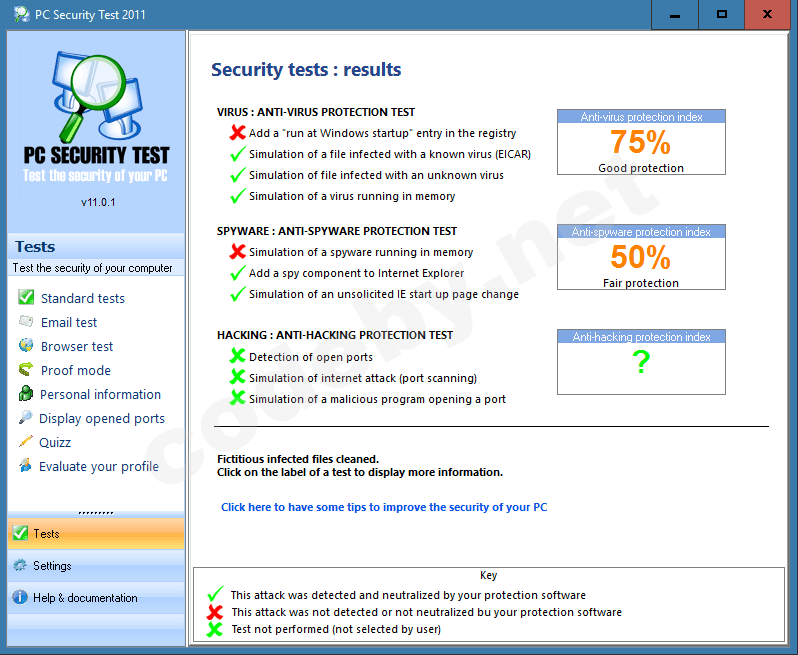Click green check beside virus running in memory
Screen dimensions: 798x655
pos(238,195)
